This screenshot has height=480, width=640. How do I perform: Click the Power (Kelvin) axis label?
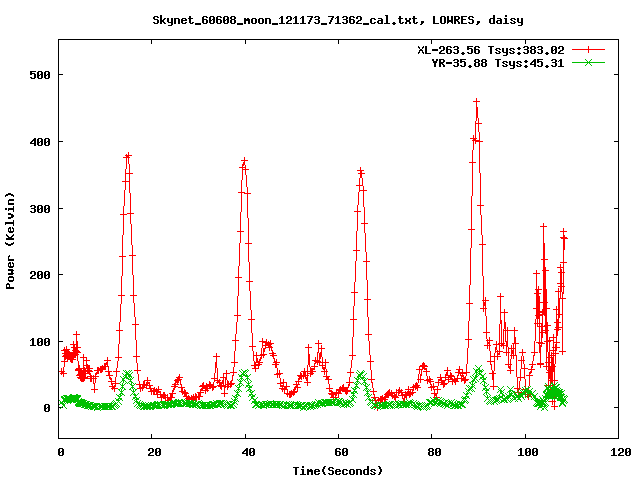10,241
